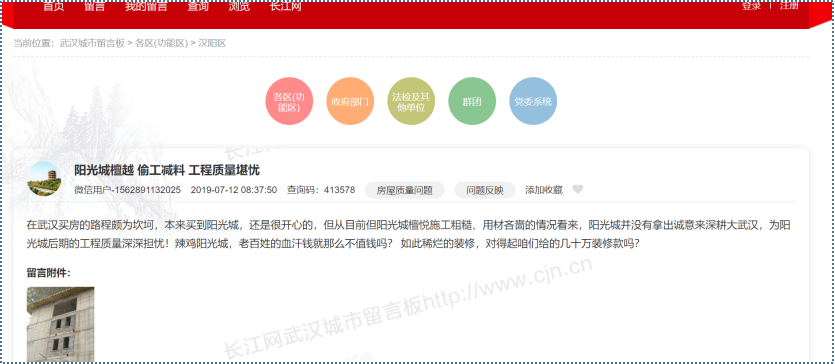Screen dimensions: 835x364
Task: Open 我的留言 in navigation bar
Action: pyautogui.click(x=146, y=7)
